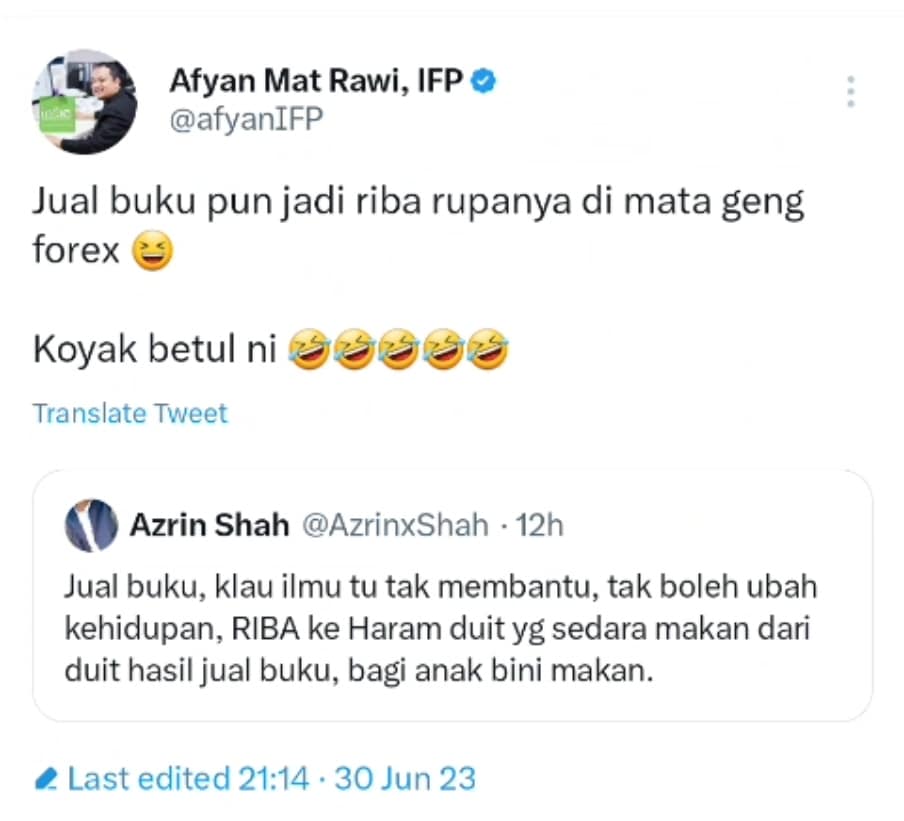Image resolution: width=904 pixels, height=821 pixels.
Task: Open the three-dot more options menu
Action: [x=850, y=91]
